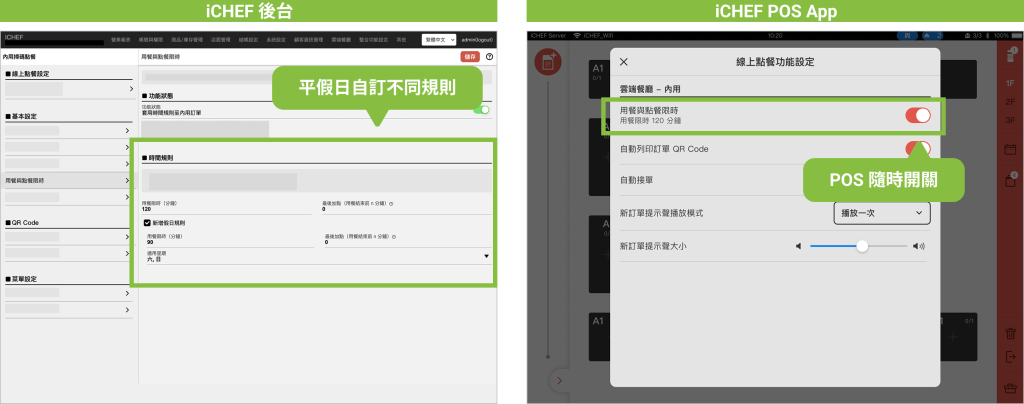Expand the 適用星期 weekday dropdown
Image resolution: width=1024 pixels, height=404 pixels.
click(486, 256)
